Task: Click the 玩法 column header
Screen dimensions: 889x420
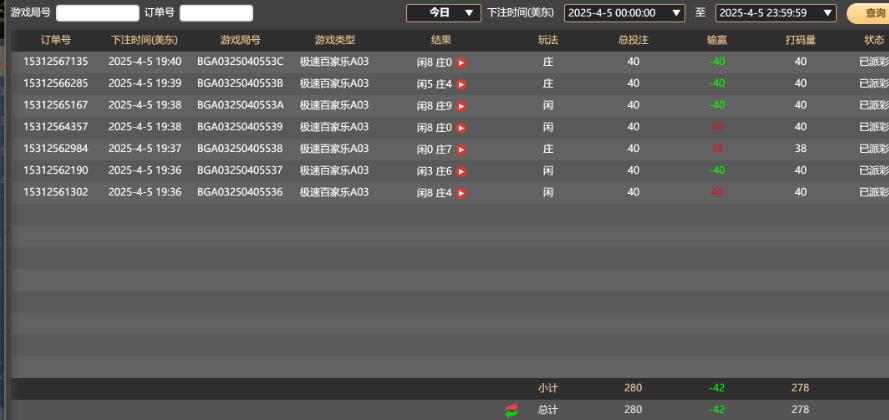Action: [x=548, y=40]
